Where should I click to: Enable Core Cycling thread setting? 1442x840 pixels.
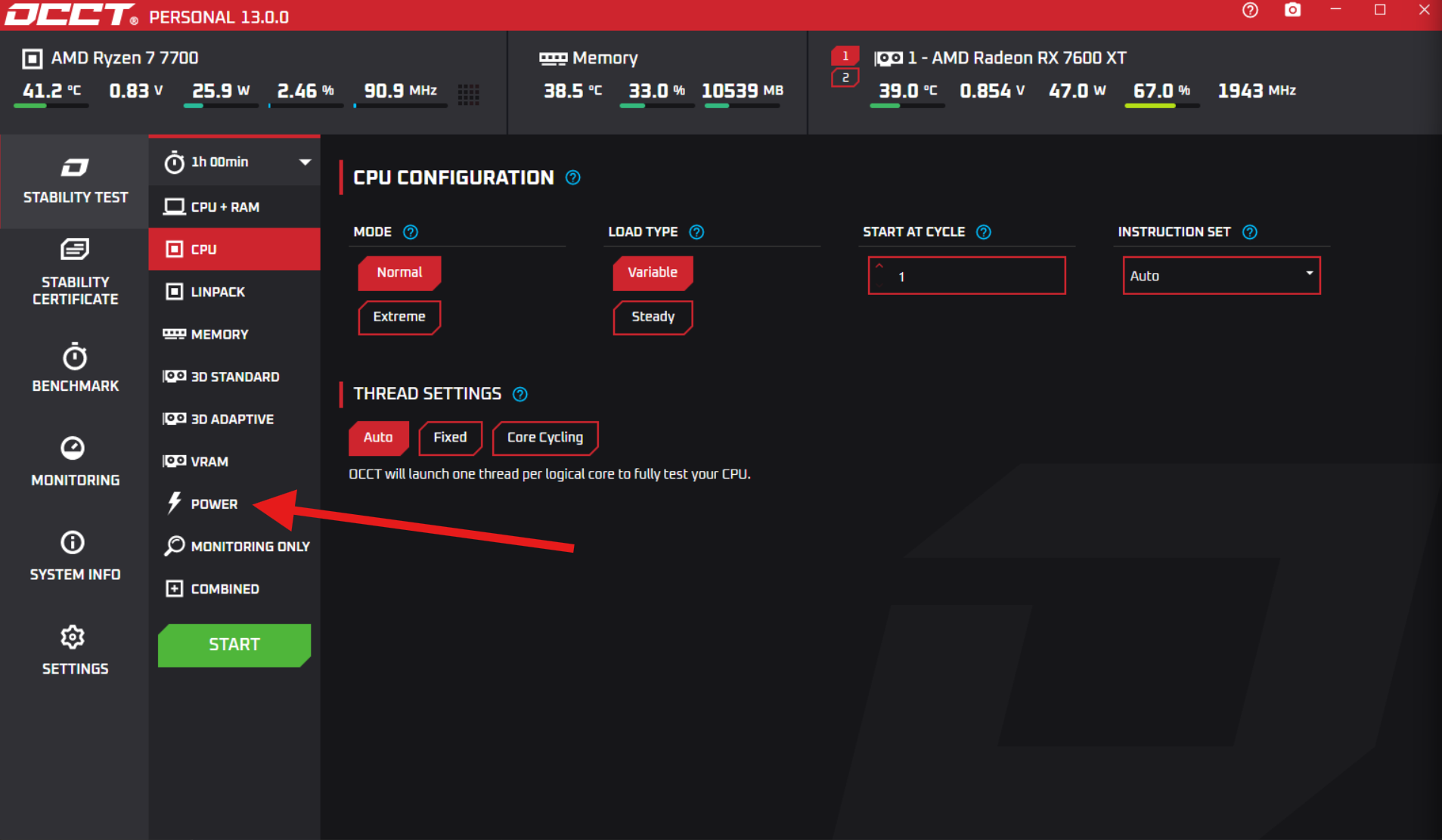pyautogui.click(x=544, y=438)
